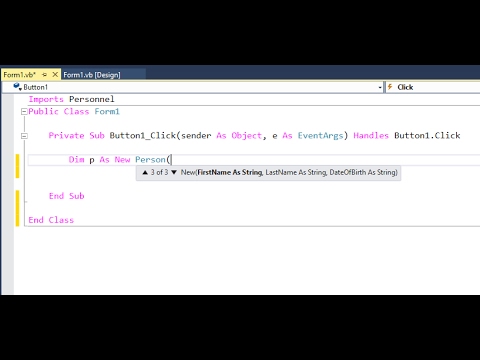The image size is (480, 360).
Task: Click the Person type name
Action: click(150, 160)
